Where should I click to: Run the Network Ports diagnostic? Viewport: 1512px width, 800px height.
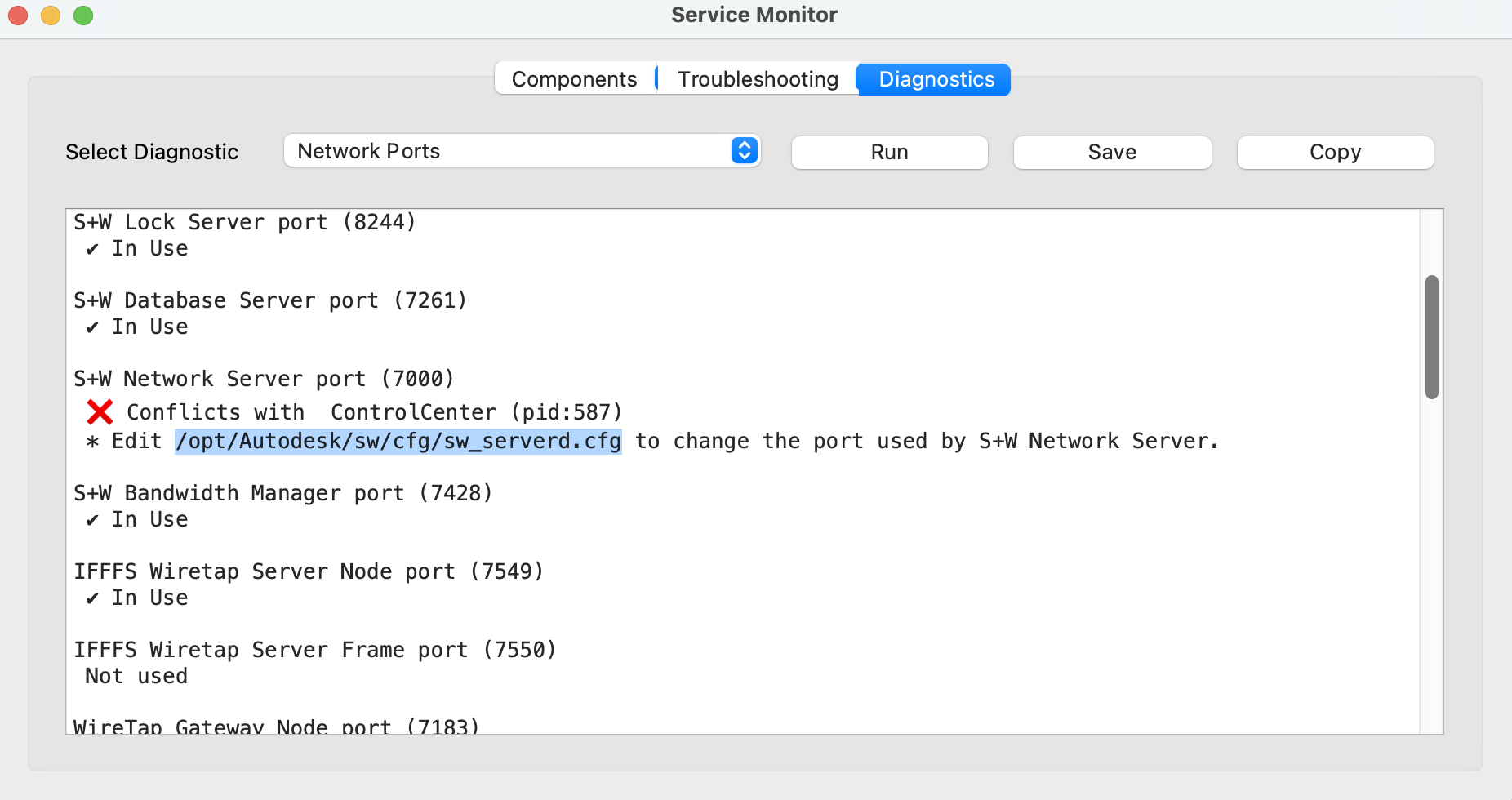[889, 152]
